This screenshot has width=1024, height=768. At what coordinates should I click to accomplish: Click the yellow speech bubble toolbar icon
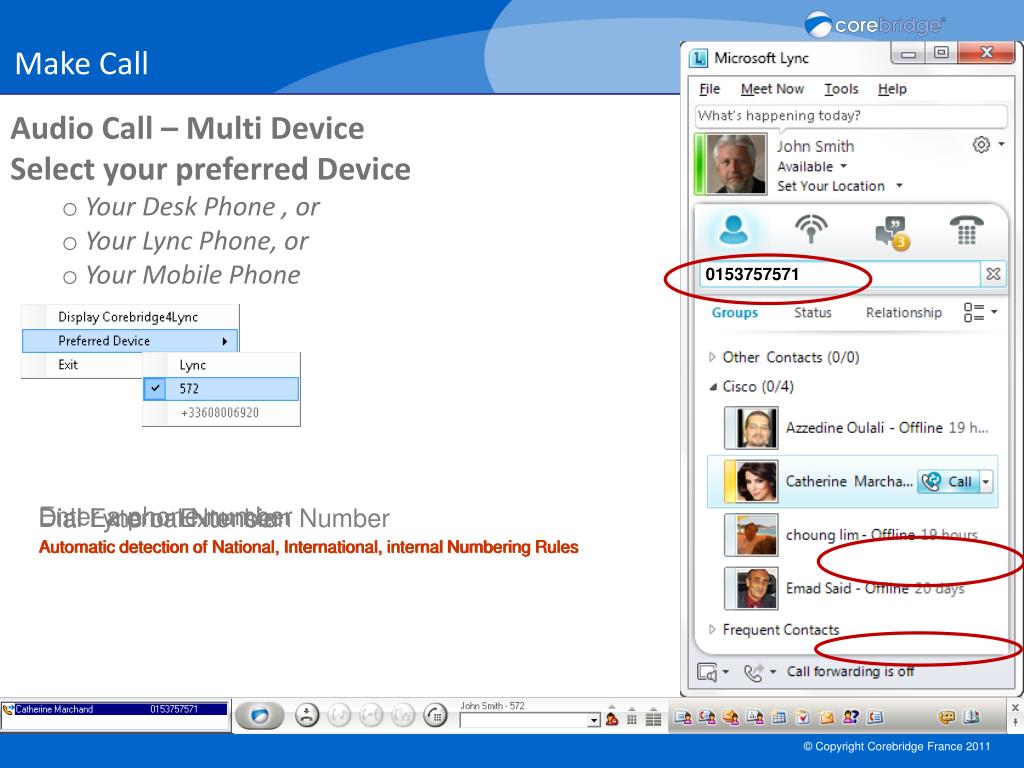946,717
